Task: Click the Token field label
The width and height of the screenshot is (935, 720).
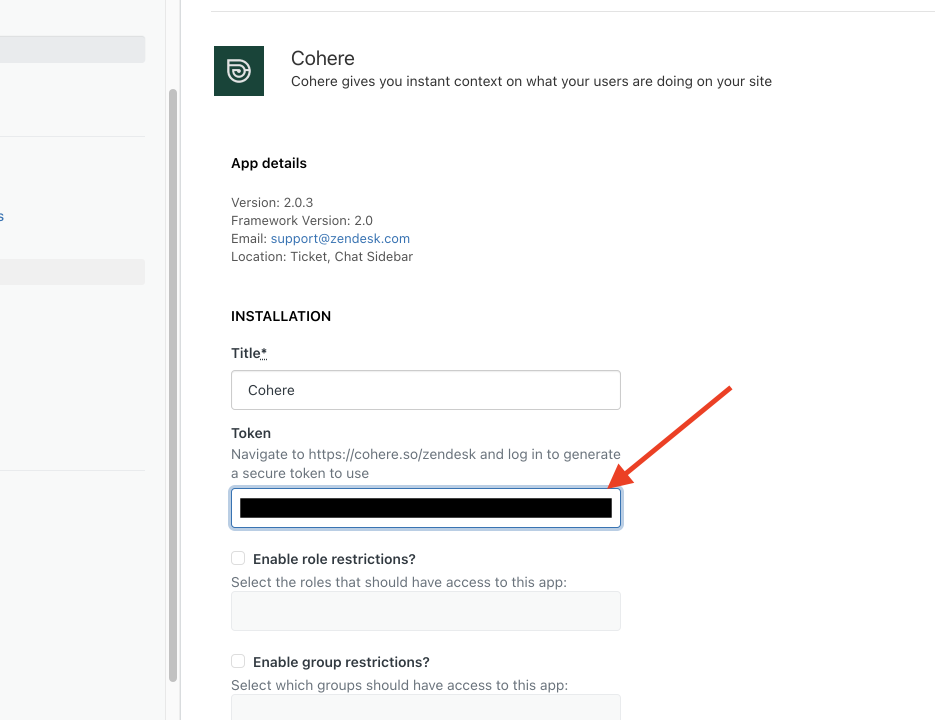Action: tap(251, 433)
